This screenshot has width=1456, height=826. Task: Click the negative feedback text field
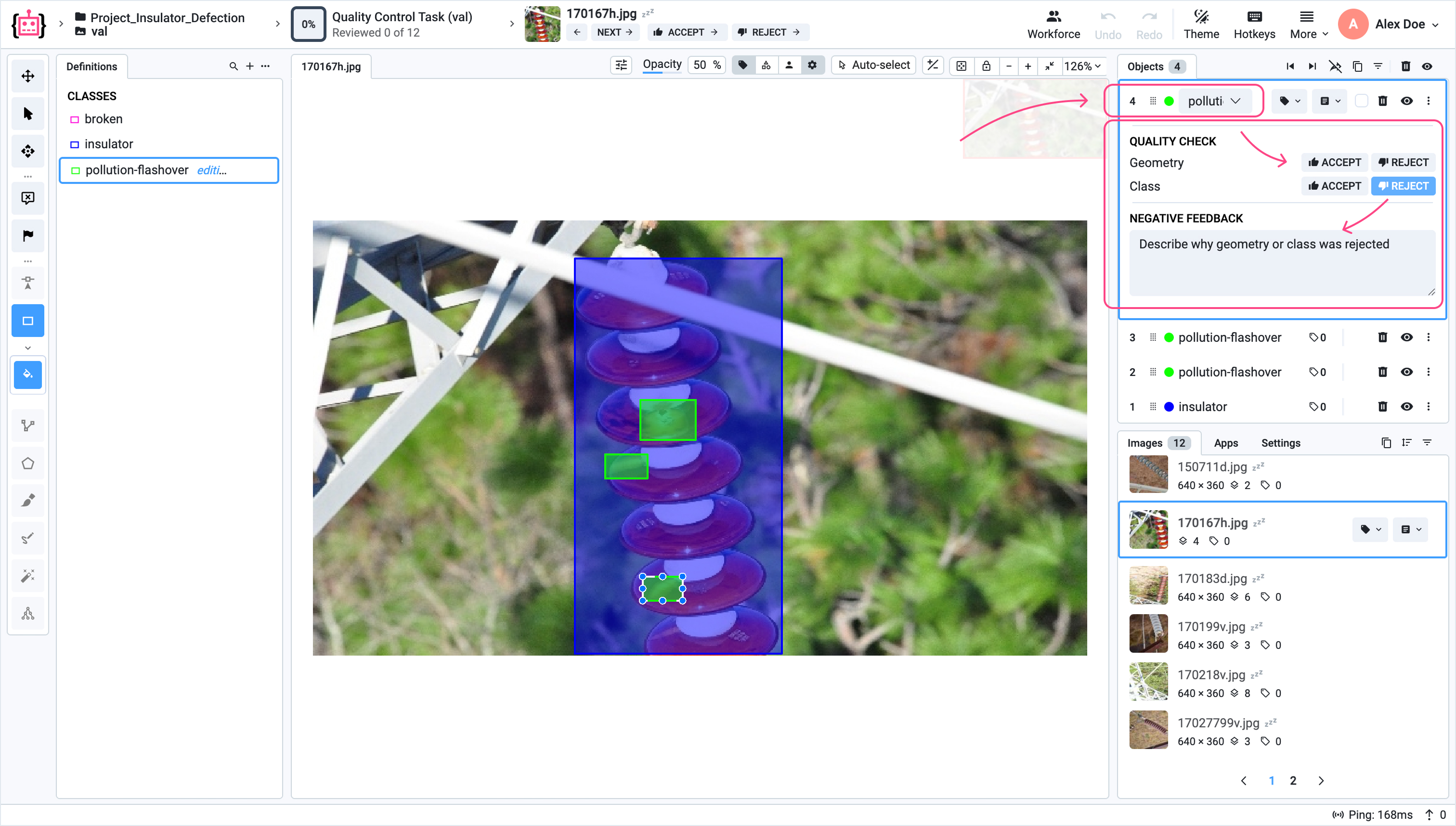point(1281,262)
